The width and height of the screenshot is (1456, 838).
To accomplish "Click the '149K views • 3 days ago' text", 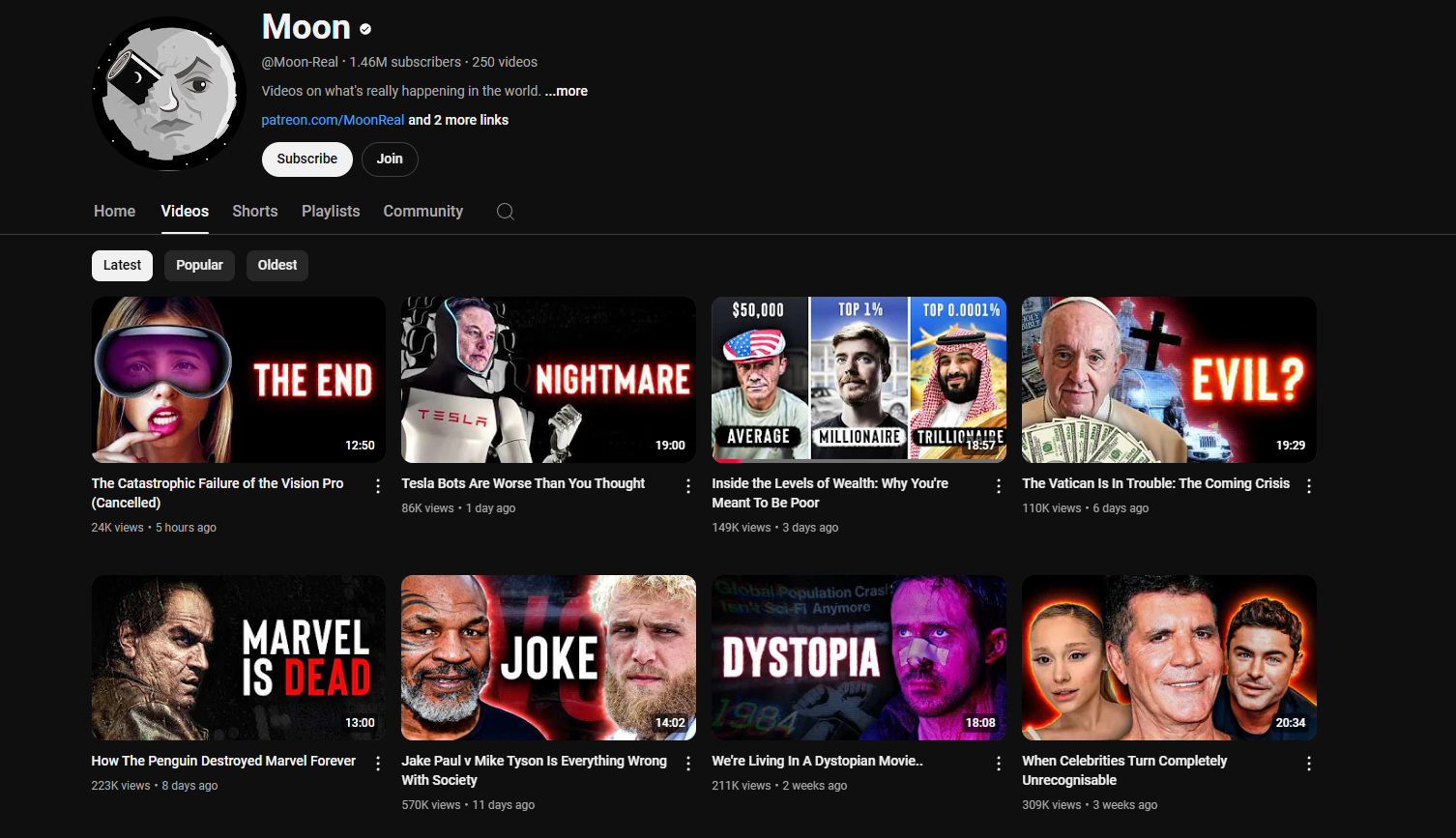I will pos(775,528).
